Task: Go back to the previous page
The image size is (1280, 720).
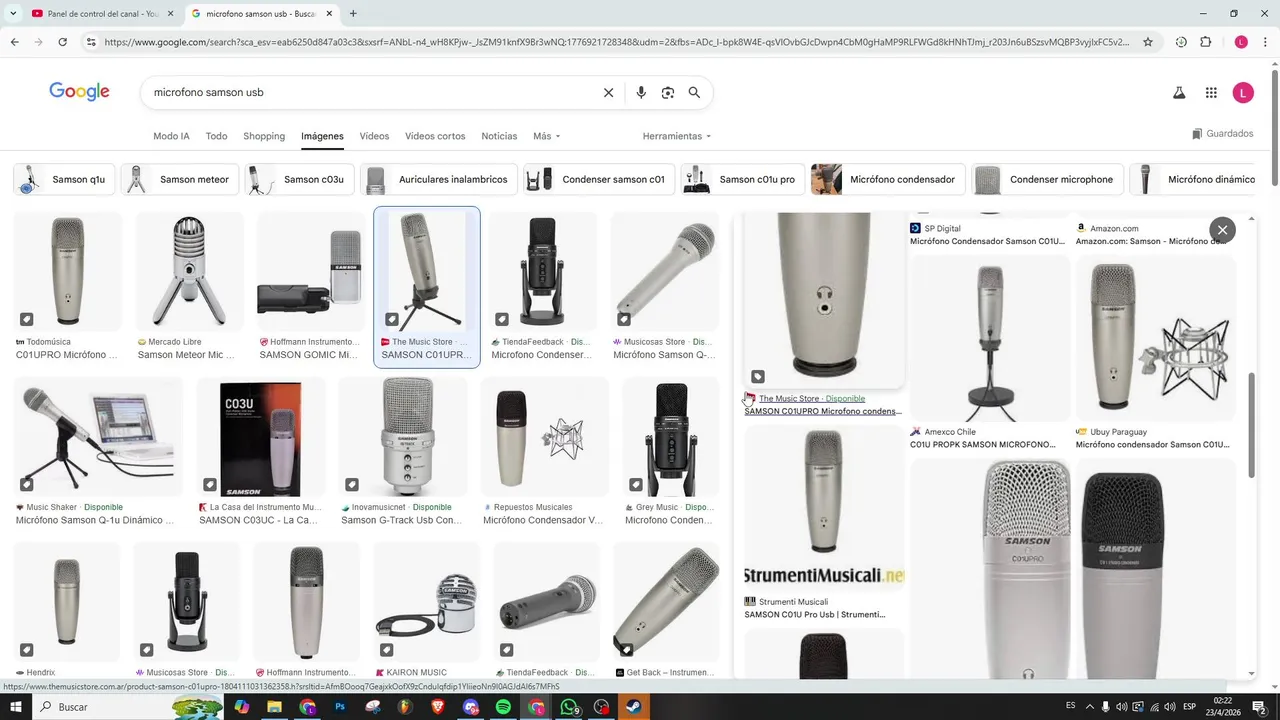Action: pyautogui.click(x=14, y=42)
